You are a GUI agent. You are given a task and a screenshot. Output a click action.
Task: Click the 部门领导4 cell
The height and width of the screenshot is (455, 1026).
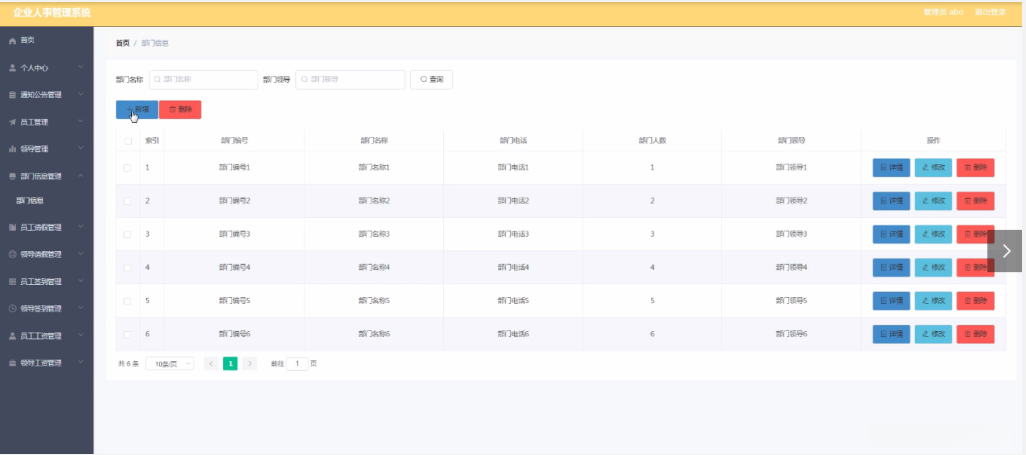[791, 268]
